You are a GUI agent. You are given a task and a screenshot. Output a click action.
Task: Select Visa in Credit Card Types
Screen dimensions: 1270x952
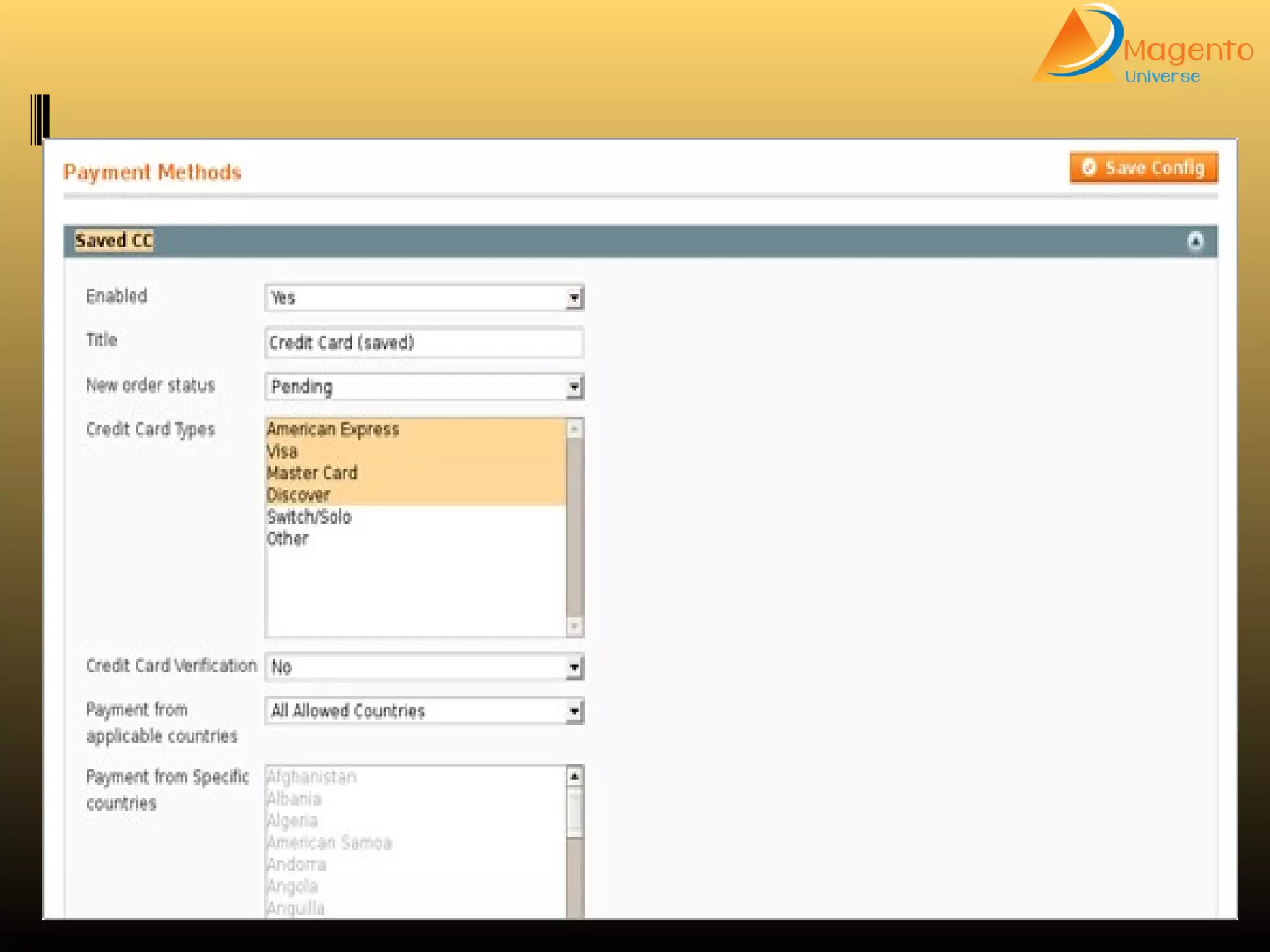(282, 451)
